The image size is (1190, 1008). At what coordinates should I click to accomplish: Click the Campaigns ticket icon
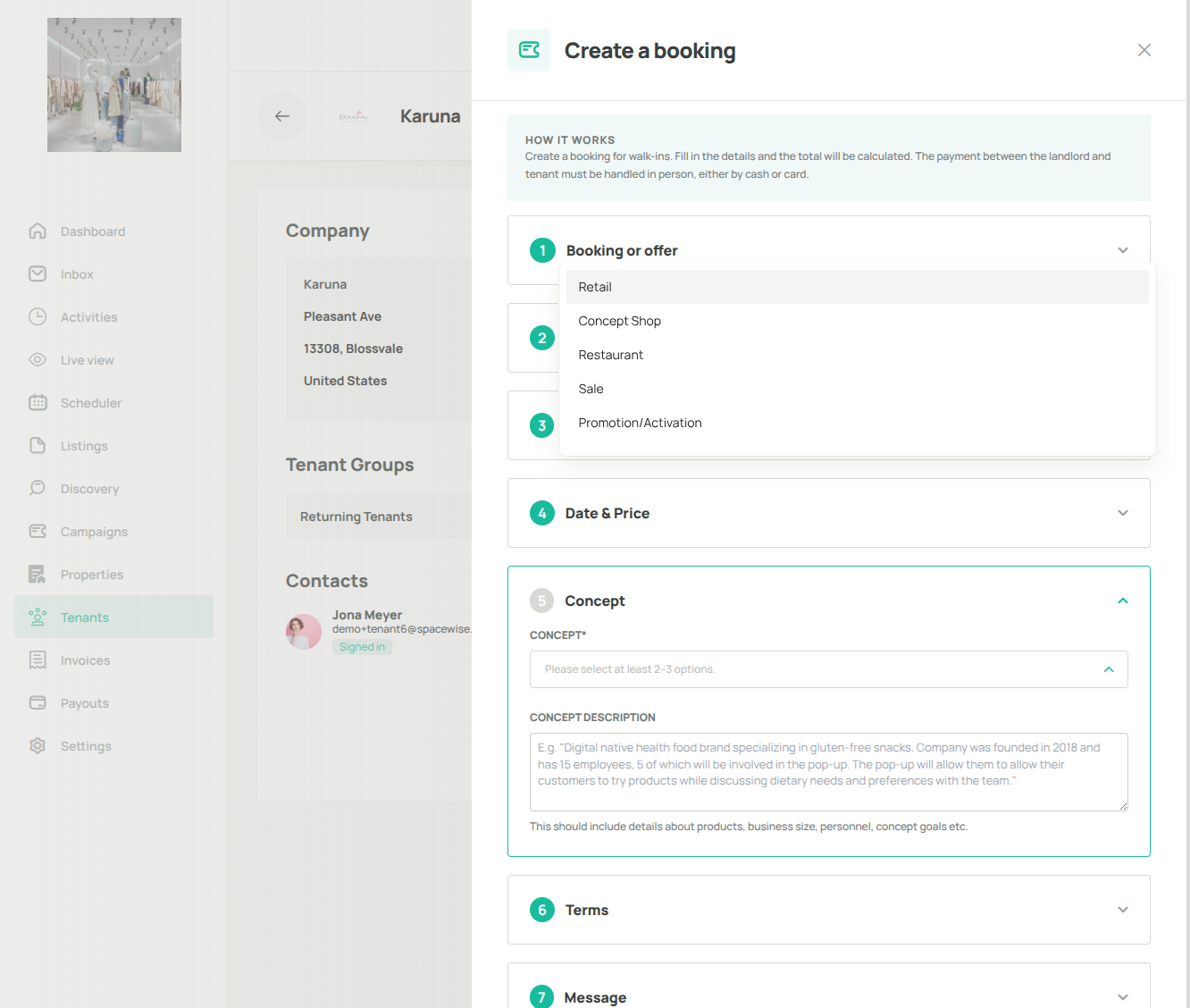[x=38, y=532]
